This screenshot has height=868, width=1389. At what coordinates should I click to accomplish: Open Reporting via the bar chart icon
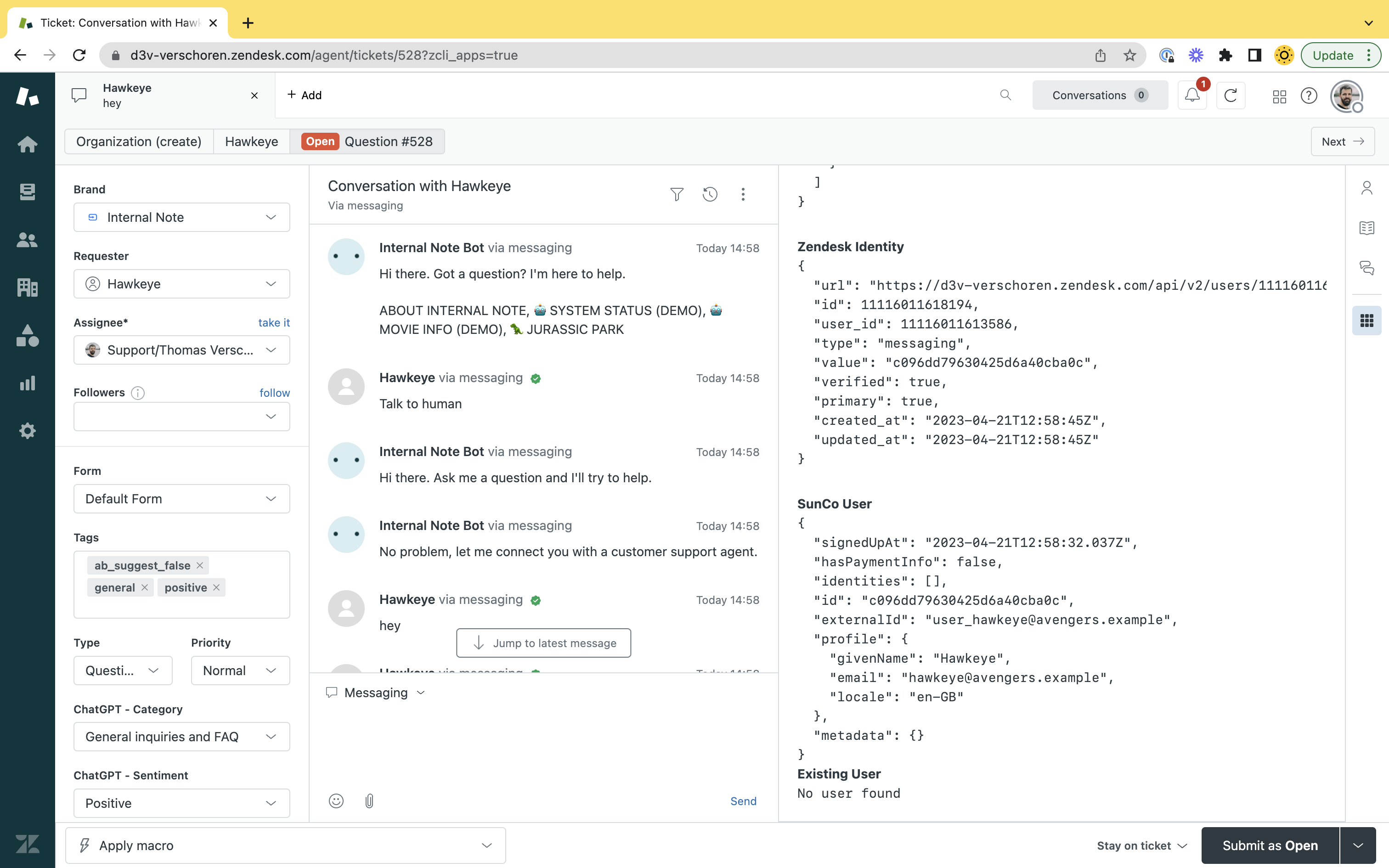(x=27, y=383)
